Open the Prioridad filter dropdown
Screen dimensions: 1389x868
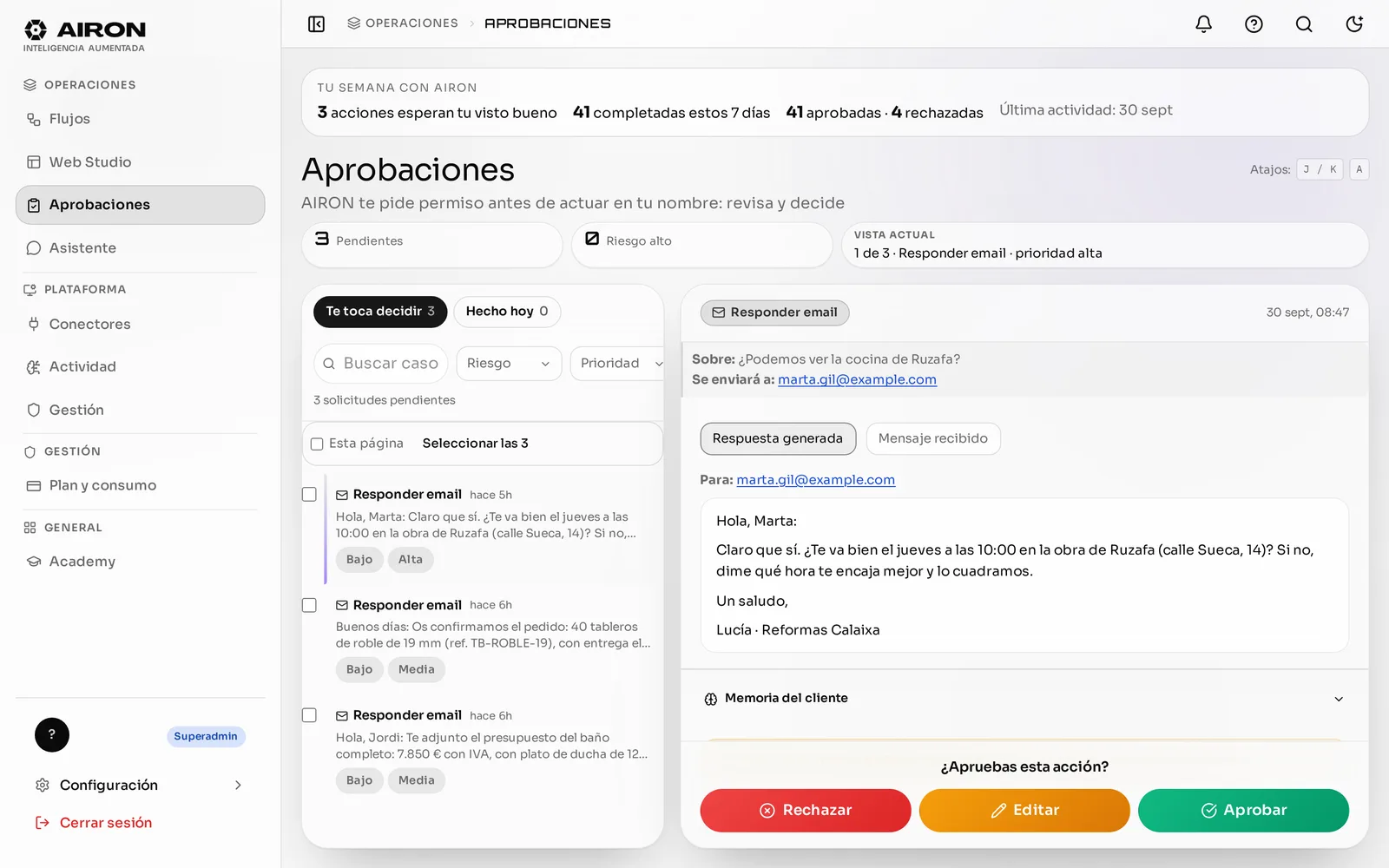coord(617,364)
